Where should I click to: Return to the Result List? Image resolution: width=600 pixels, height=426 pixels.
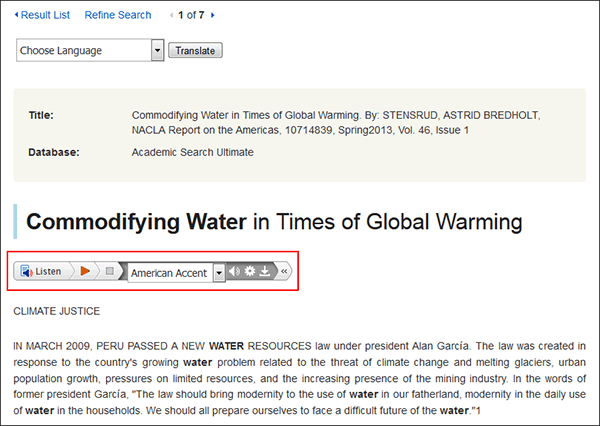click(x=42, y=15)
